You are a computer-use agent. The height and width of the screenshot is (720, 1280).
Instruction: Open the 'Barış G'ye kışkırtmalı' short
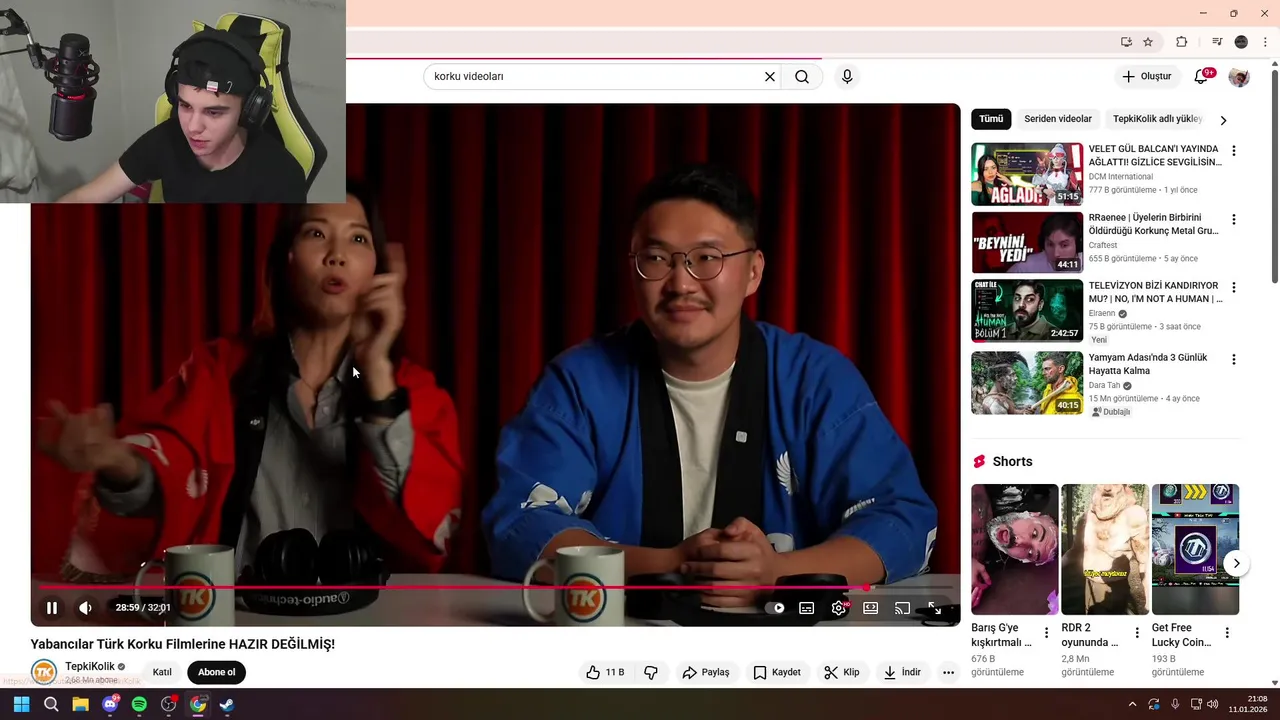click(1014, 549)
